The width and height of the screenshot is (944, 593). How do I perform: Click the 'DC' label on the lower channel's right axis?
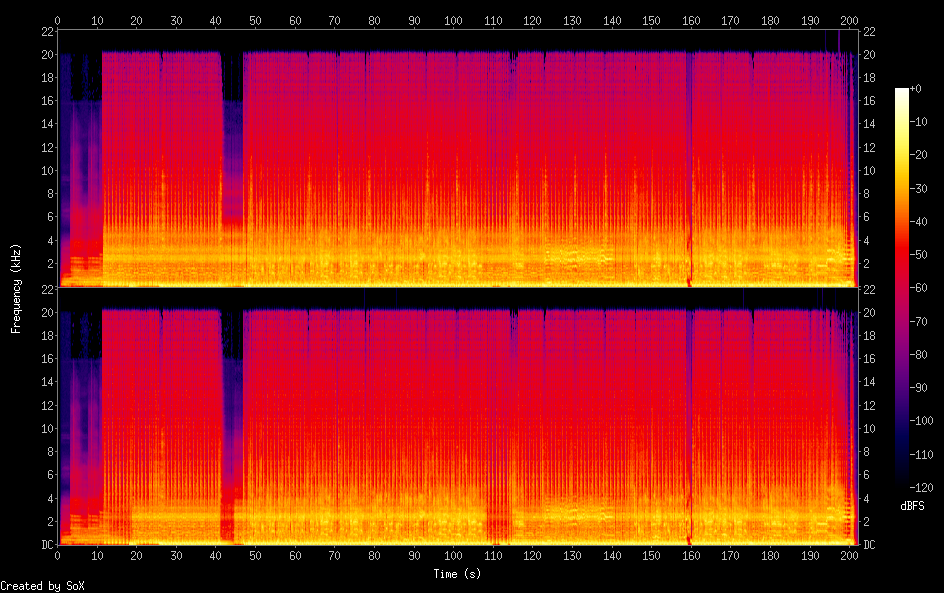click(869, 545)
